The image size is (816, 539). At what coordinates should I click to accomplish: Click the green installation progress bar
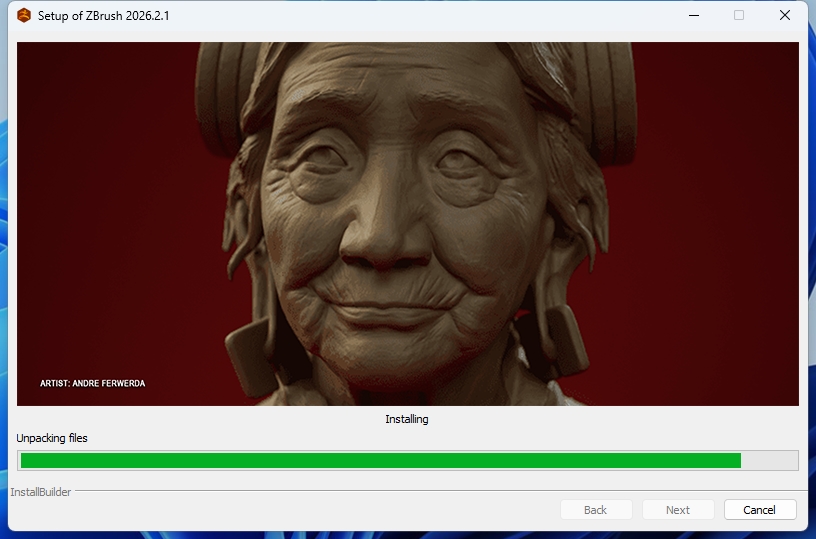(x=407, y=460)
